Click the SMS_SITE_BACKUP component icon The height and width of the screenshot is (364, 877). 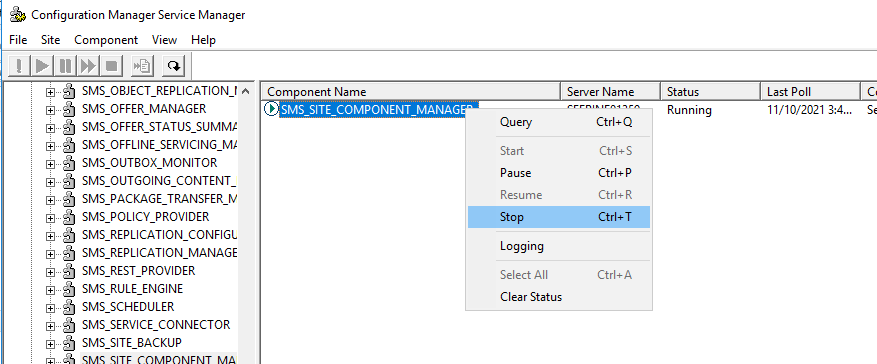(69, 343)
